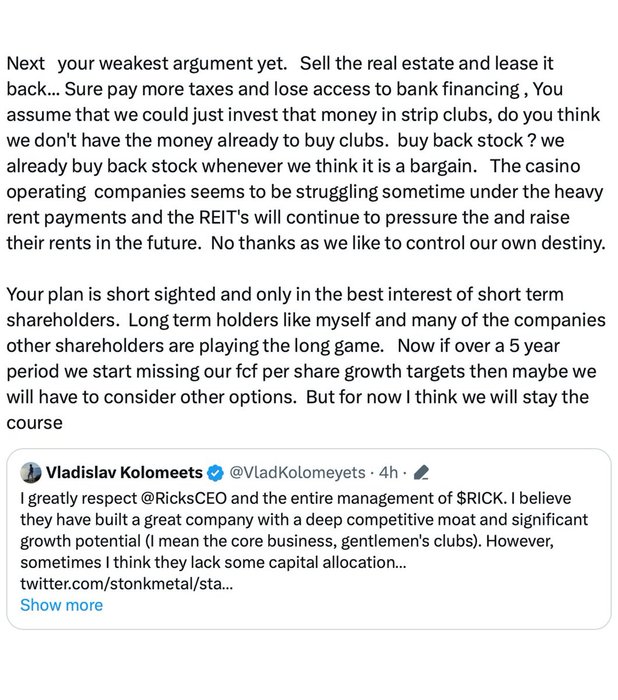Click the paragraph starting 'Next your weakest argument'
618x700 pixels.
[306, 153]
